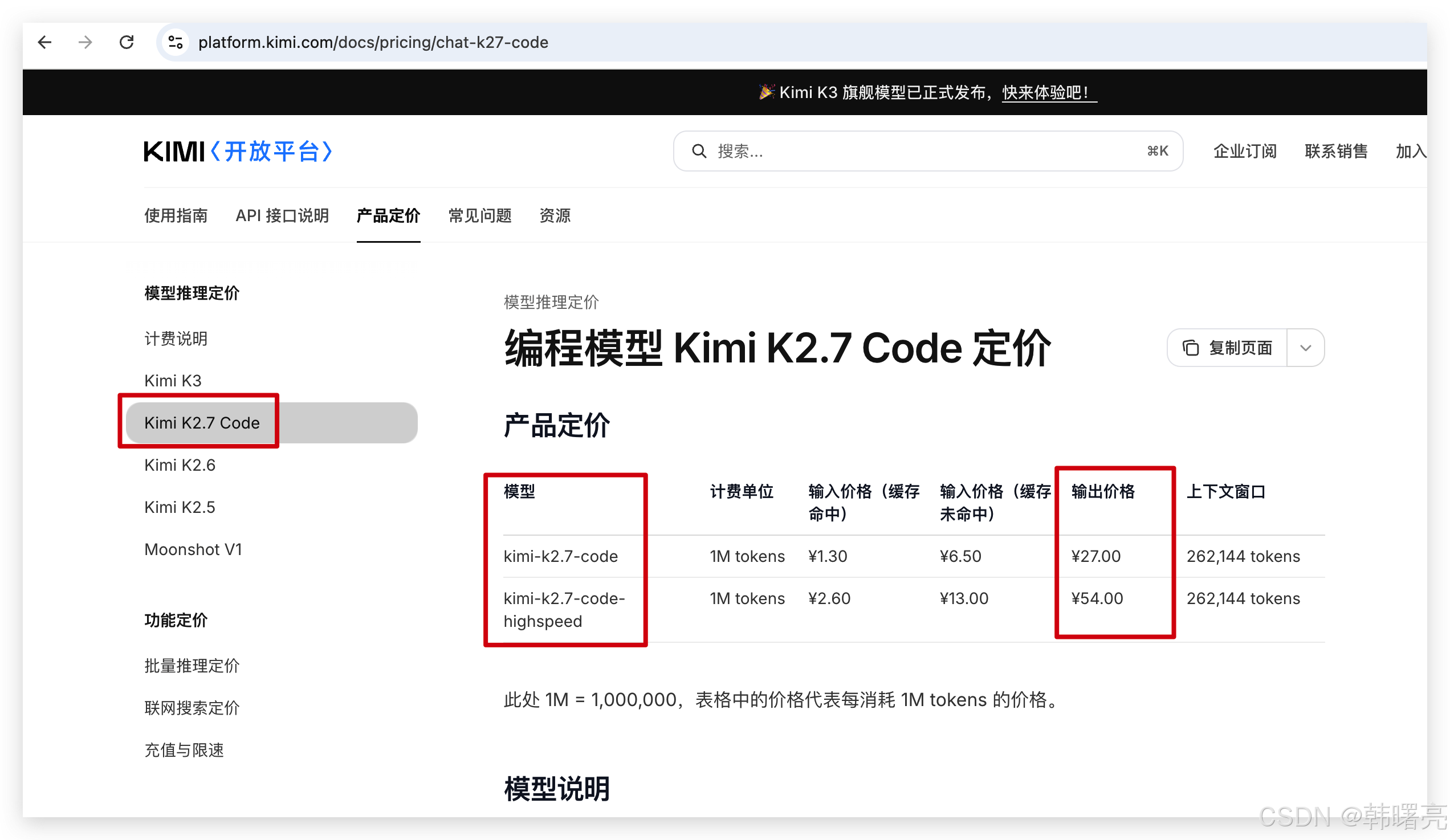
Task: Click the 搜索... search field
Action: [928, 152]
